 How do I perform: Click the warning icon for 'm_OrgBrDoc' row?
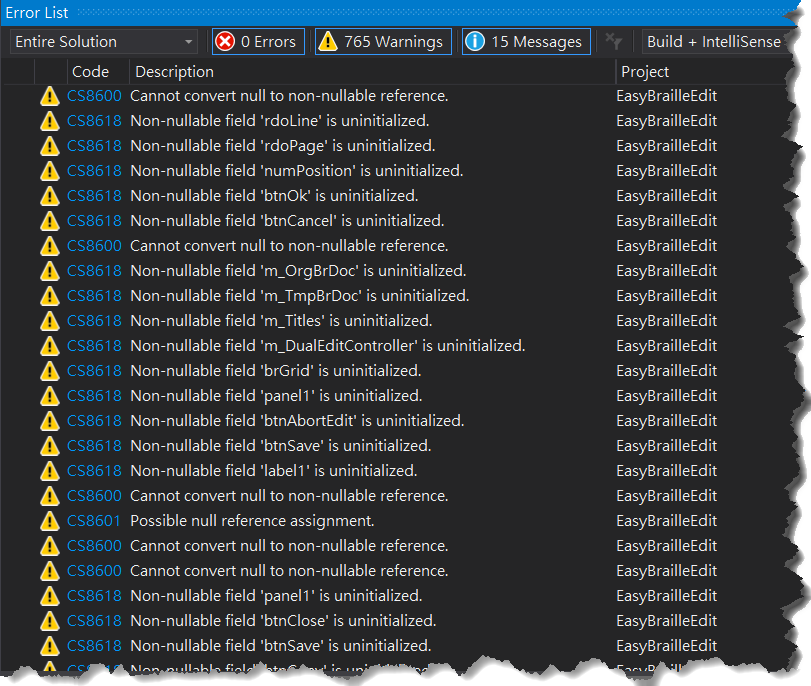tap(50, 271)
